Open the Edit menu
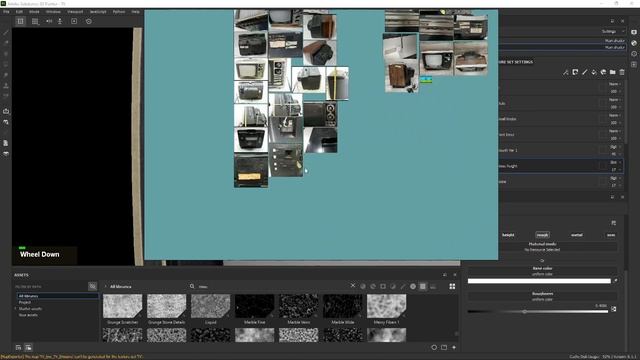This screenshot has height=360, width=640. 19,12
